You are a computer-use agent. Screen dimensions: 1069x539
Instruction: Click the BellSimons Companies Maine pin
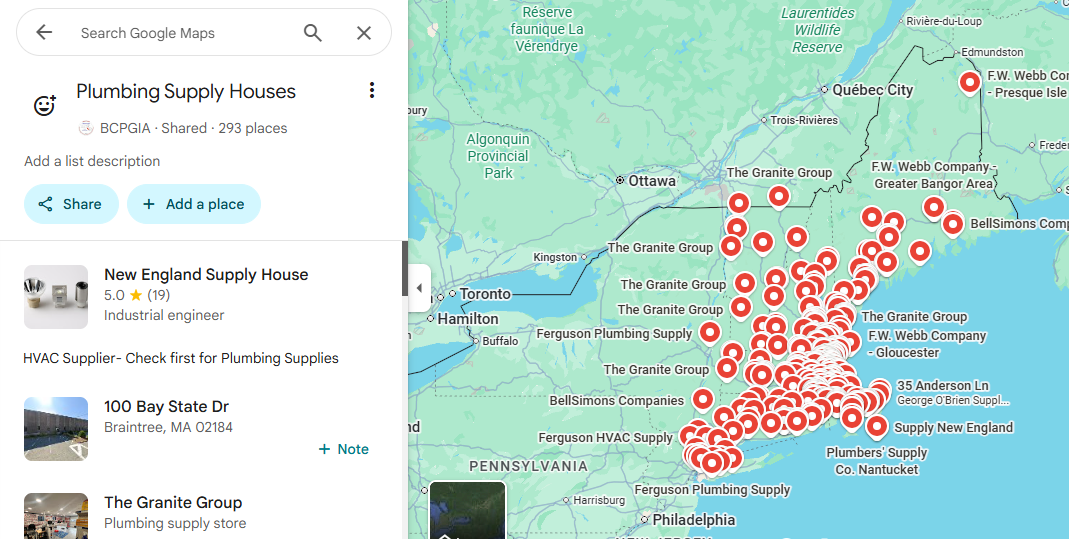pos(952,224)
